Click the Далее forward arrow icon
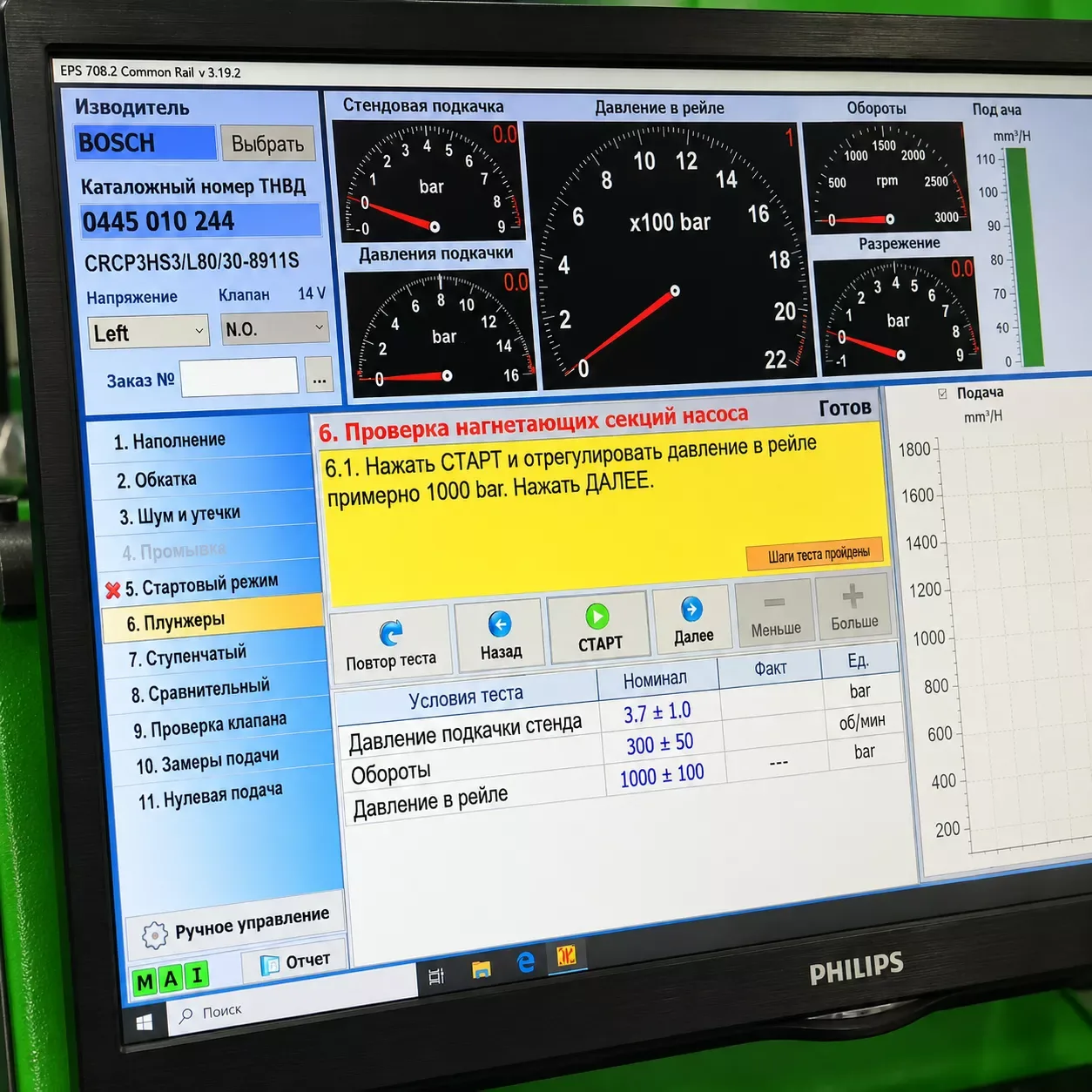The height and width of the screenshot is (1092, 1092). 691,609
